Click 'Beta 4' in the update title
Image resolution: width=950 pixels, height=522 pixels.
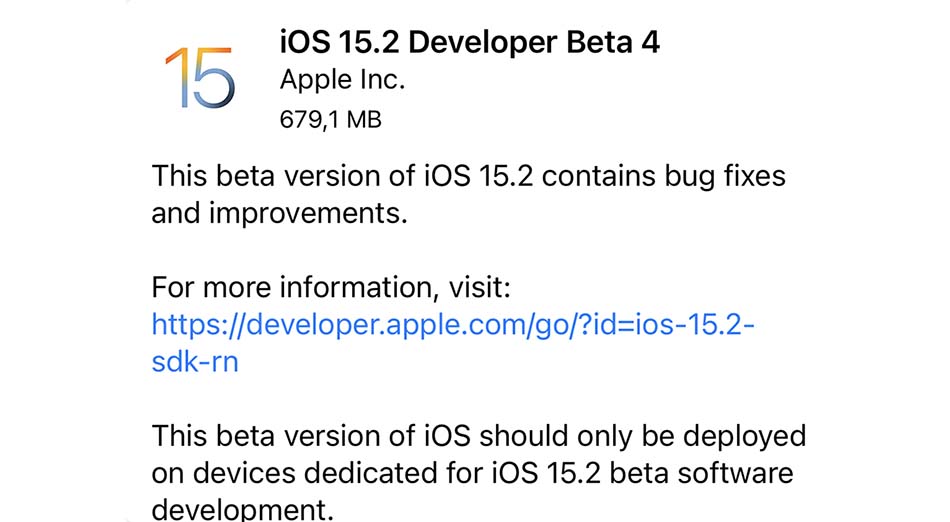click(x=613, y=42)
